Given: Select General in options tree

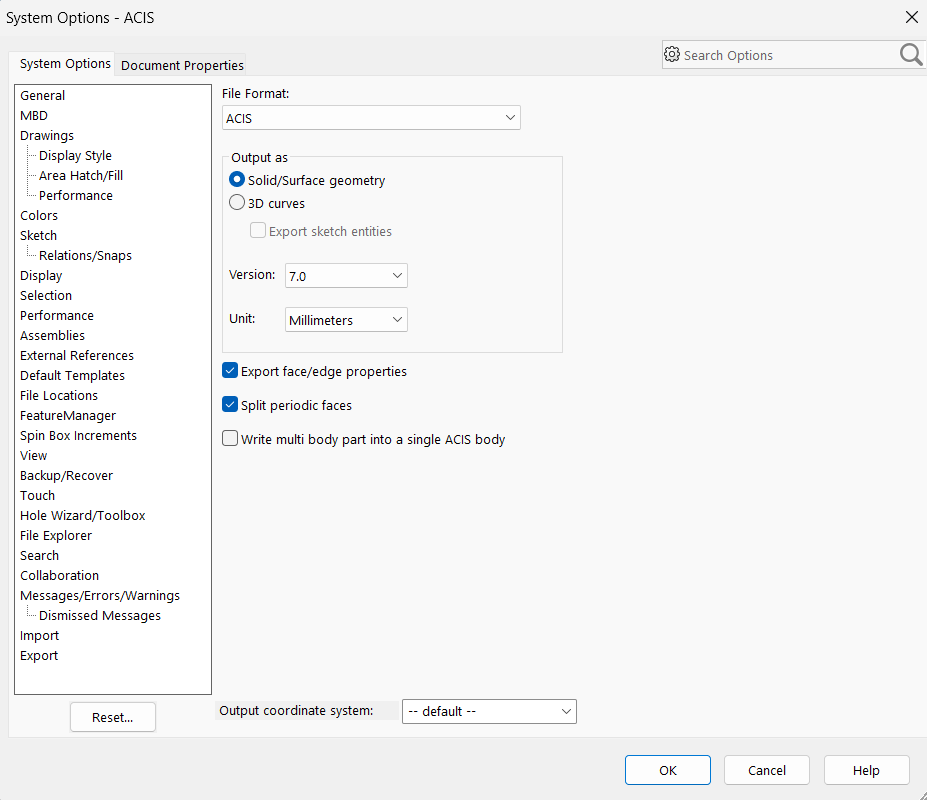Looking at the screenshot, I should pyautogui.click(x=43, y=95).
